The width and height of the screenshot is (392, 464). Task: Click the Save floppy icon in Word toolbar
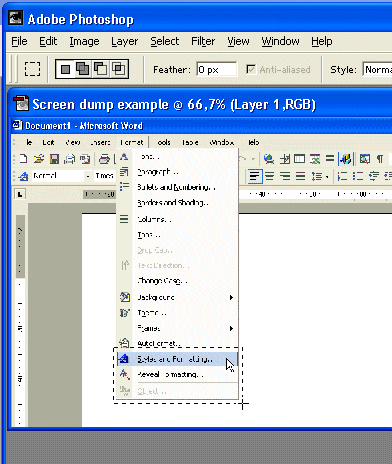point(54,159)
